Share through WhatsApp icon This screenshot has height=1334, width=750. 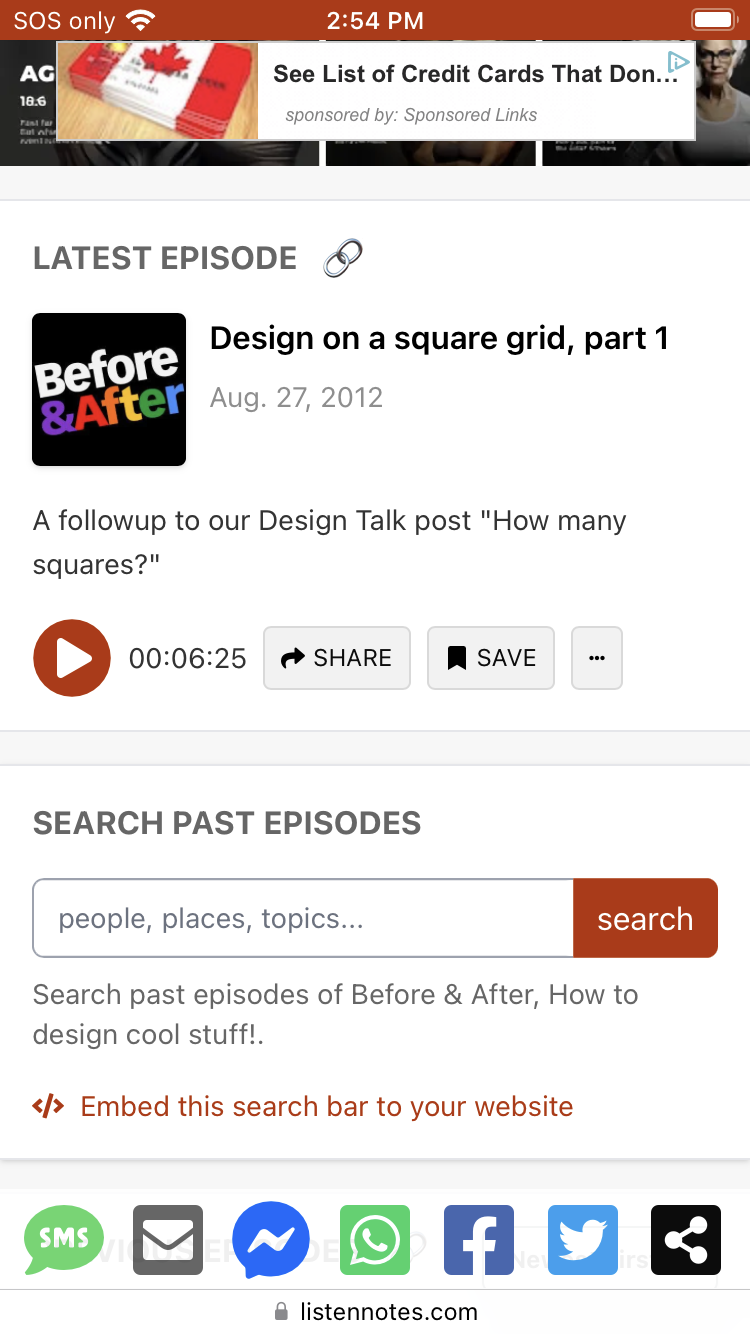(x=375, y=1240)
